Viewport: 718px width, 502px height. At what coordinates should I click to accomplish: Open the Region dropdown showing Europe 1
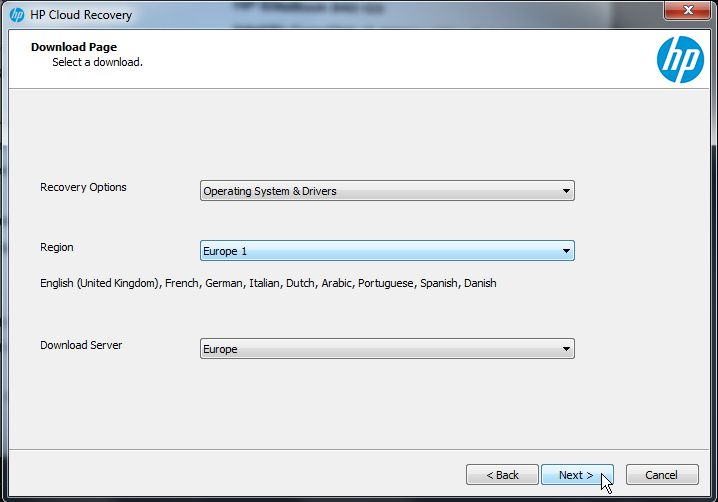click(x=387, y=251)
